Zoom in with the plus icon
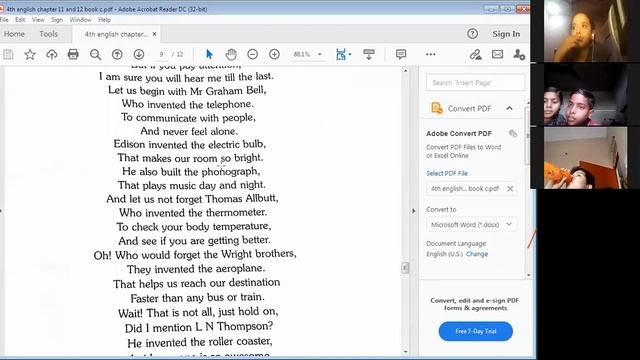 [274, 54]
